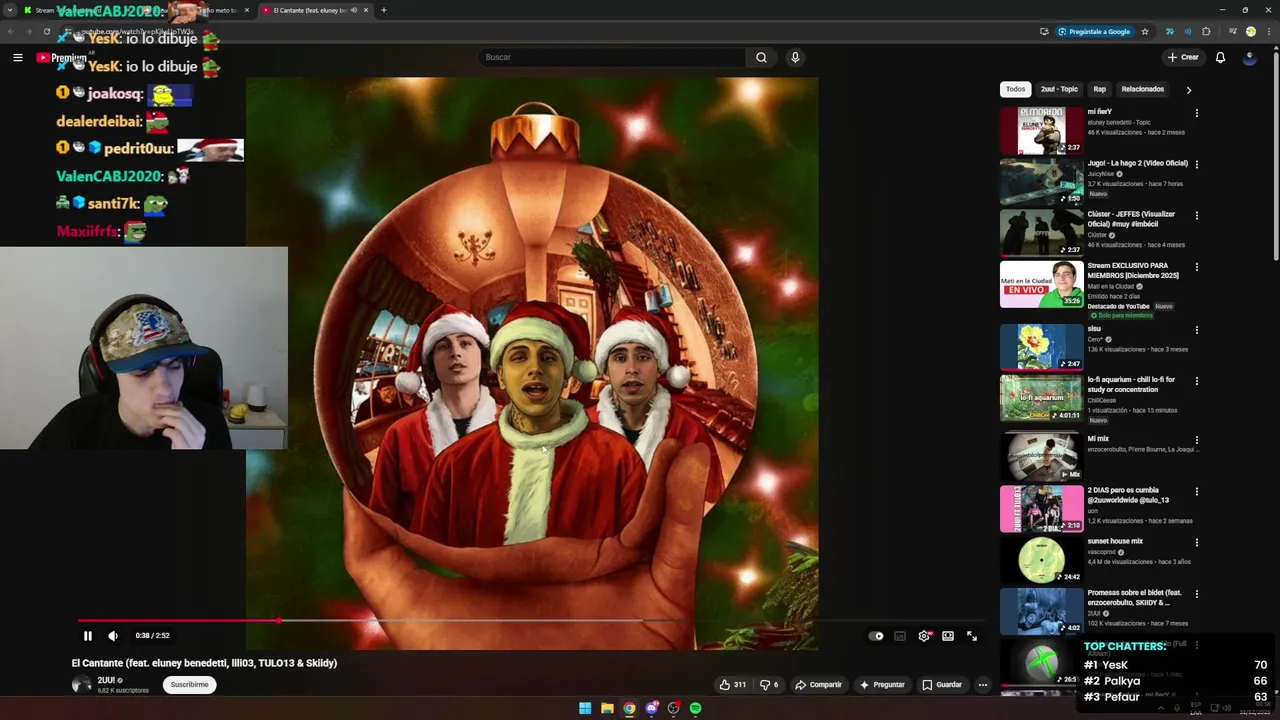Dislike the video with thumbs down
Screen dimensions: 1280x720
pos(769,685)
